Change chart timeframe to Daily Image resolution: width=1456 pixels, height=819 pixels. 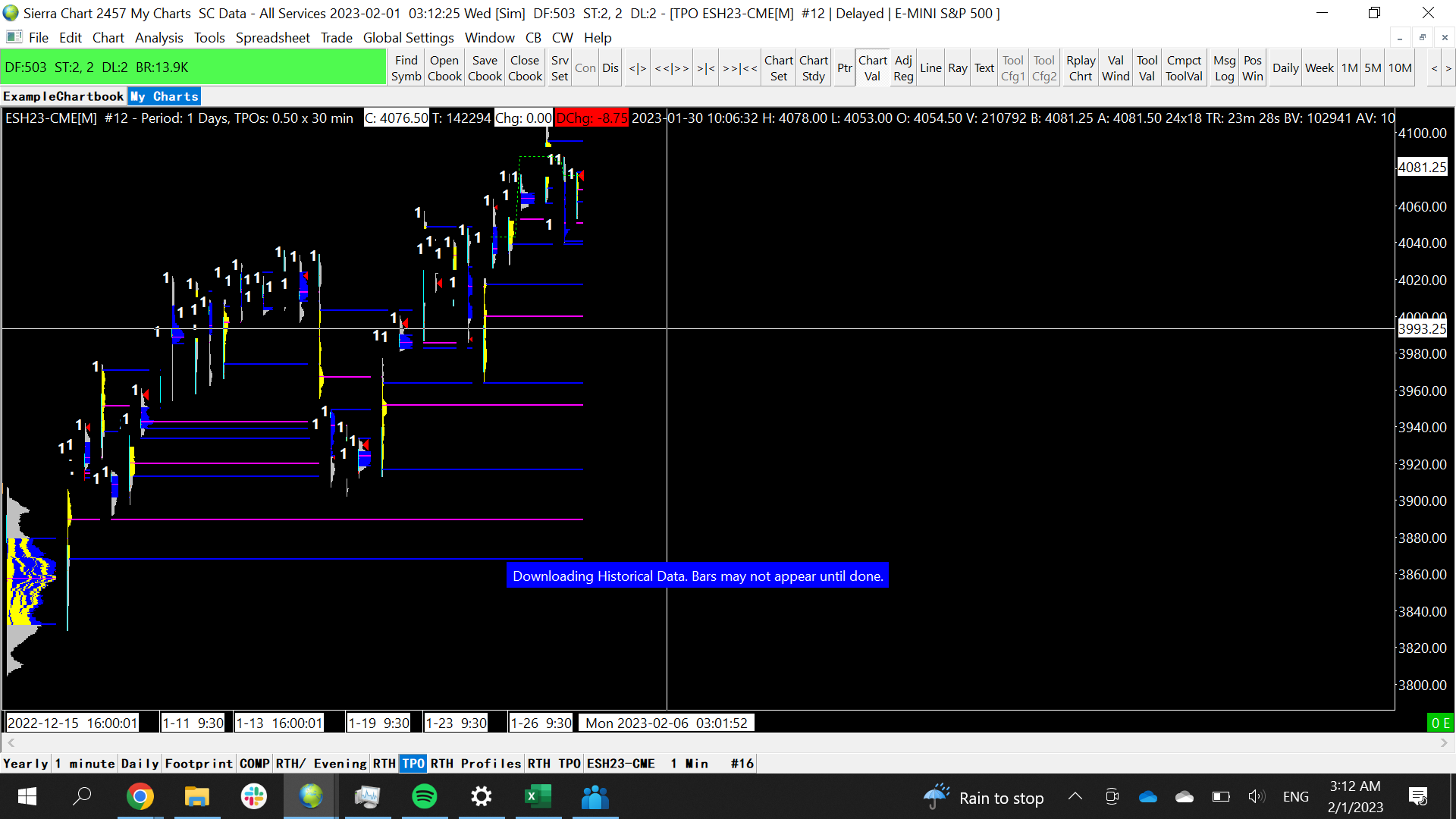pos(1285,68)
